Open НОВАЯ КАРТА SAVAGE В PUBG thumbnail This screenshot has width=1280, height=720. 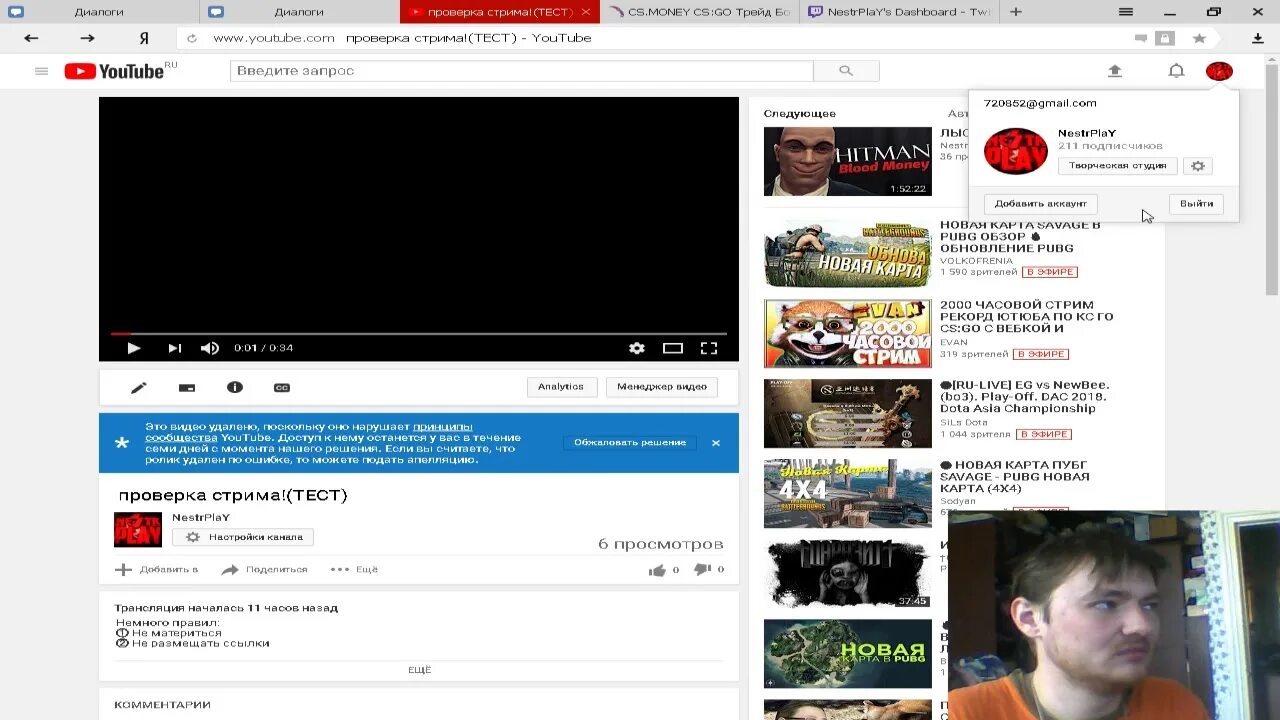pos(848,254)
